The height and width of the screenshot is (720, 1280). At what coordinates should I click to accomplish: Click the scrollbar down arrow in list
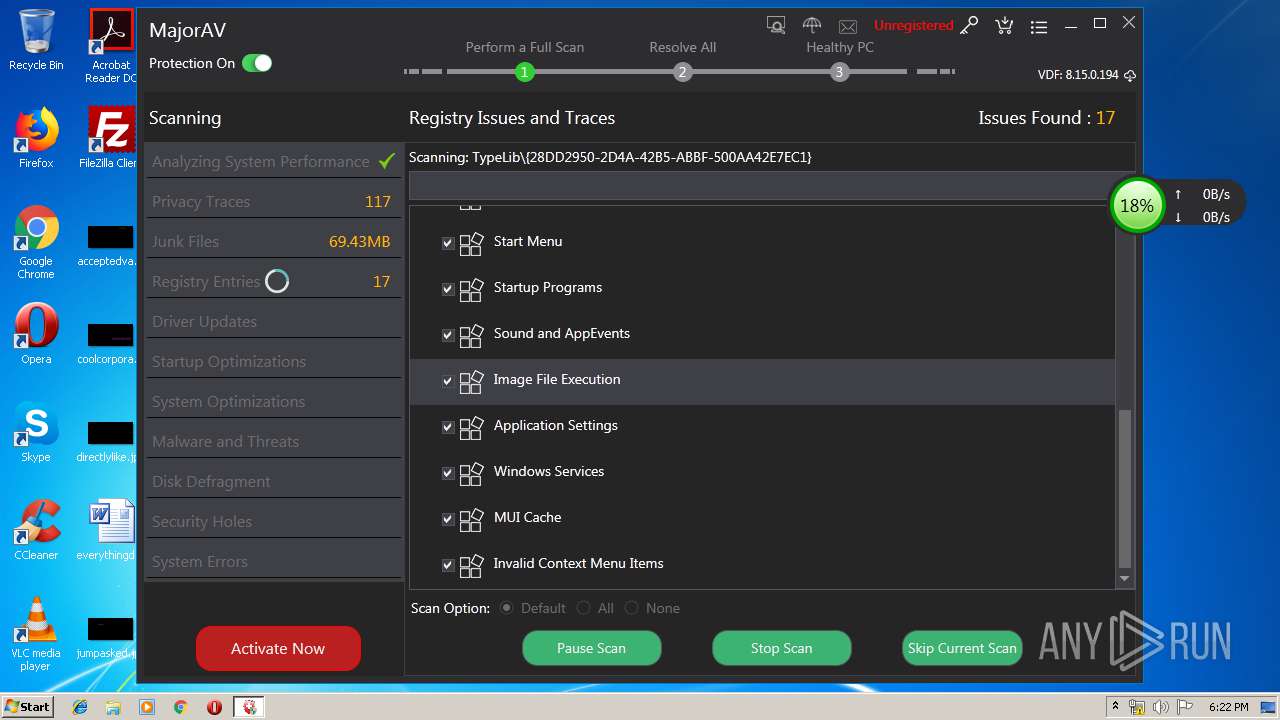tap(1124, 579)
